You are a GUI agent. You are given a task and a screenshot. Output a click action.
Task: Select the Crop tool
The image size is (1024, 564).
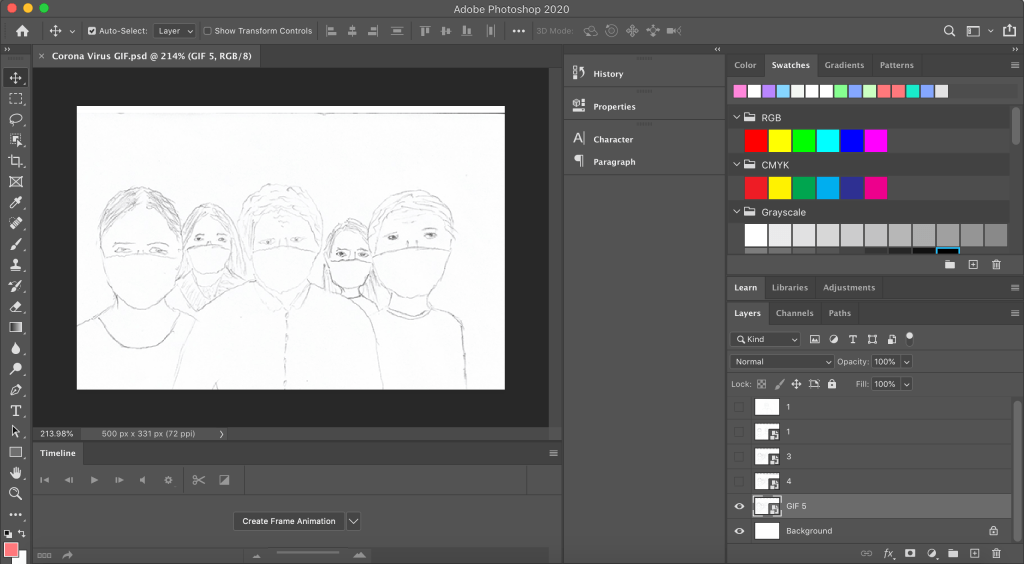click(x=16, y=161)
